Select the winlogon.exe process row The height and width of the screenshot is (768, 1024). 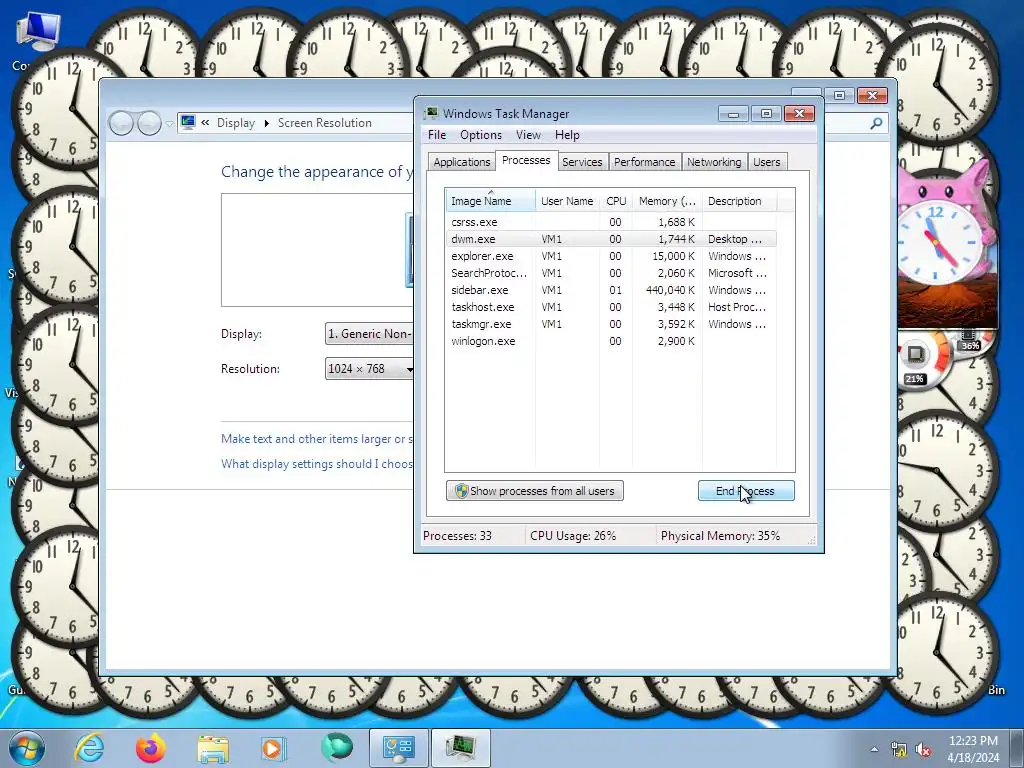(611, 341)
